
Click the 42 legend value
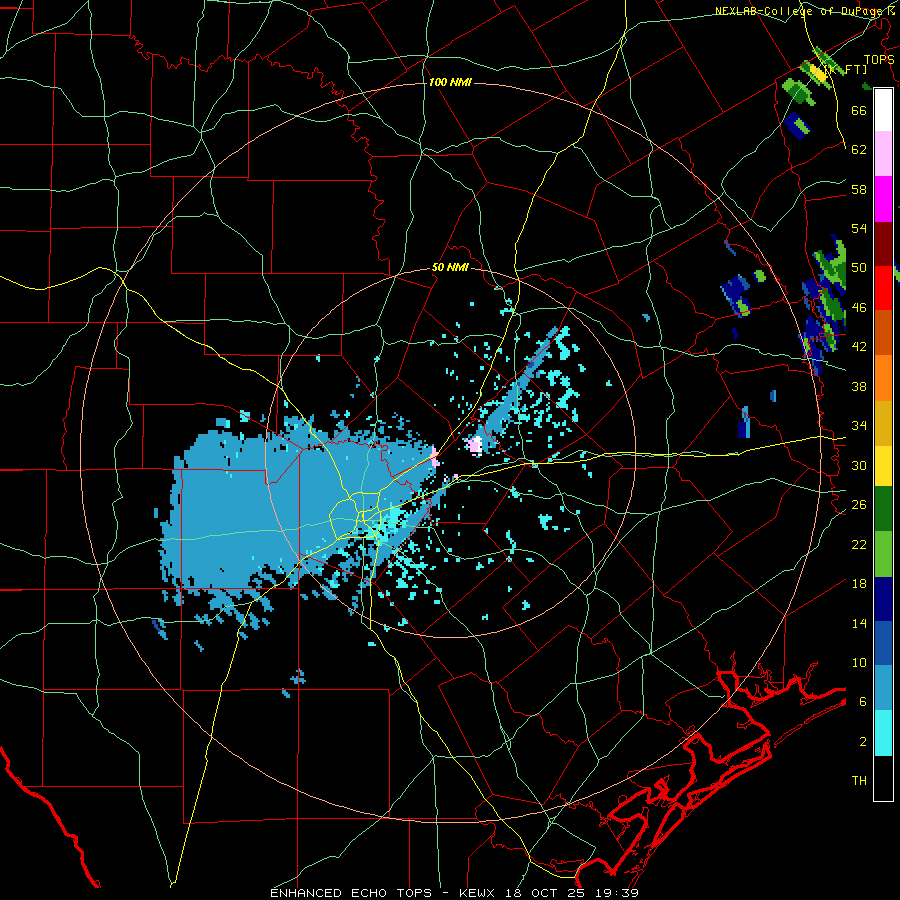(859, 347)
